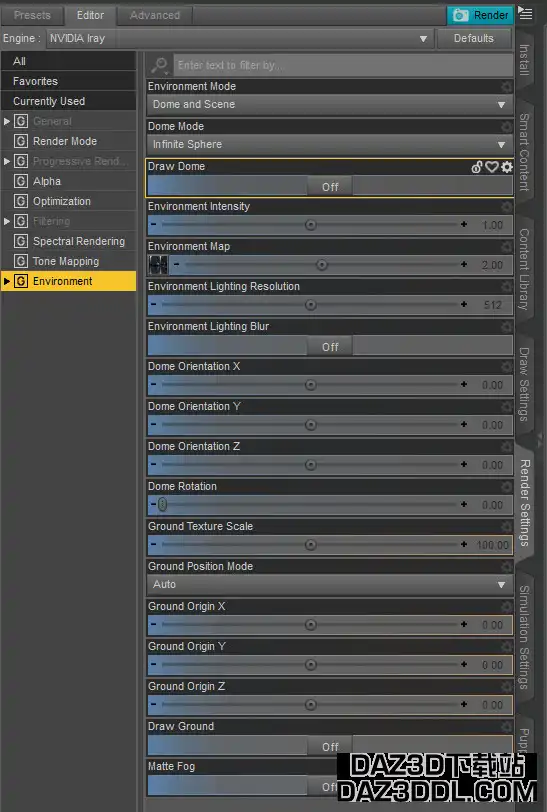Toggle the Draw Ground Off switch

(330, 746)
